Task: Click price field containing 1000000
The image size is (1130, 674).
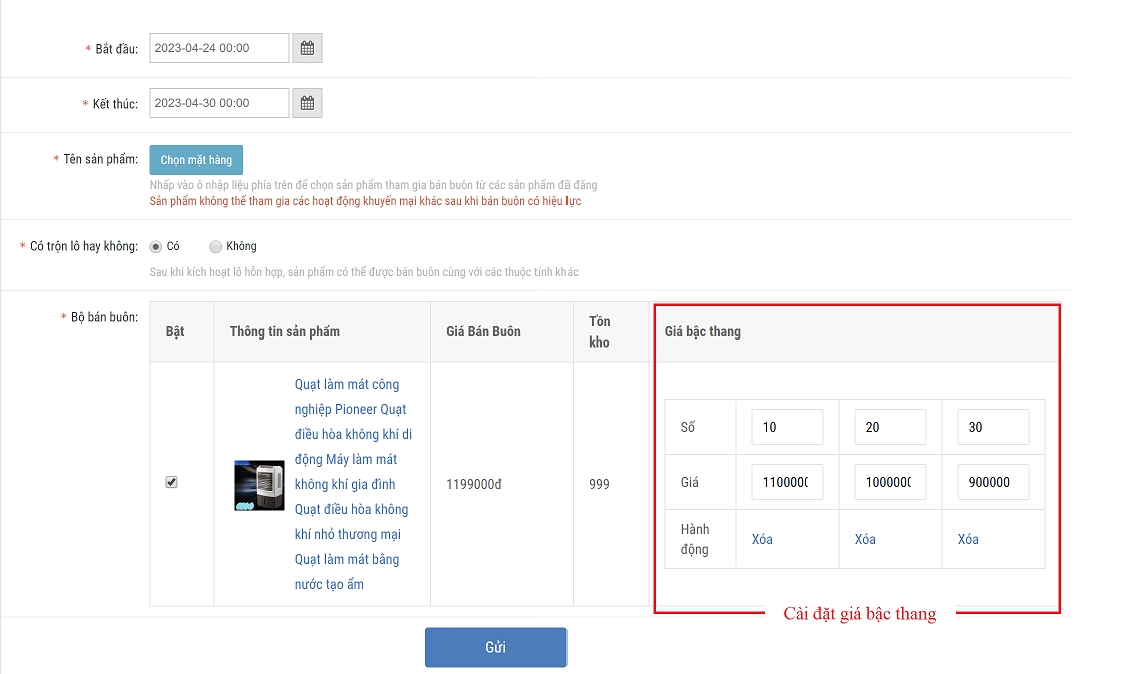Action: coord(890,482)
